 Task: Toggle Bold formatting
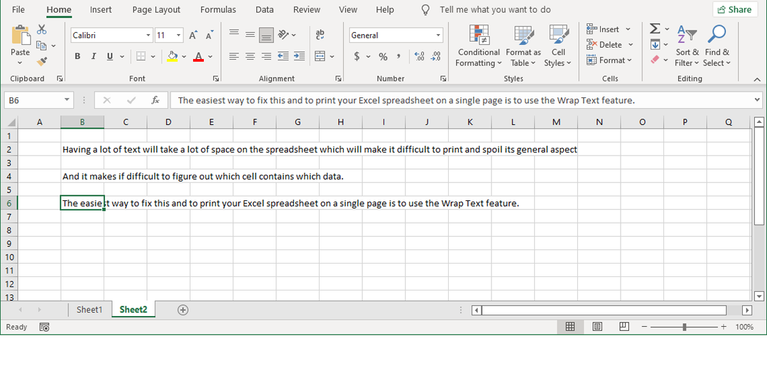pyautogui.click(x=77, y=57)
